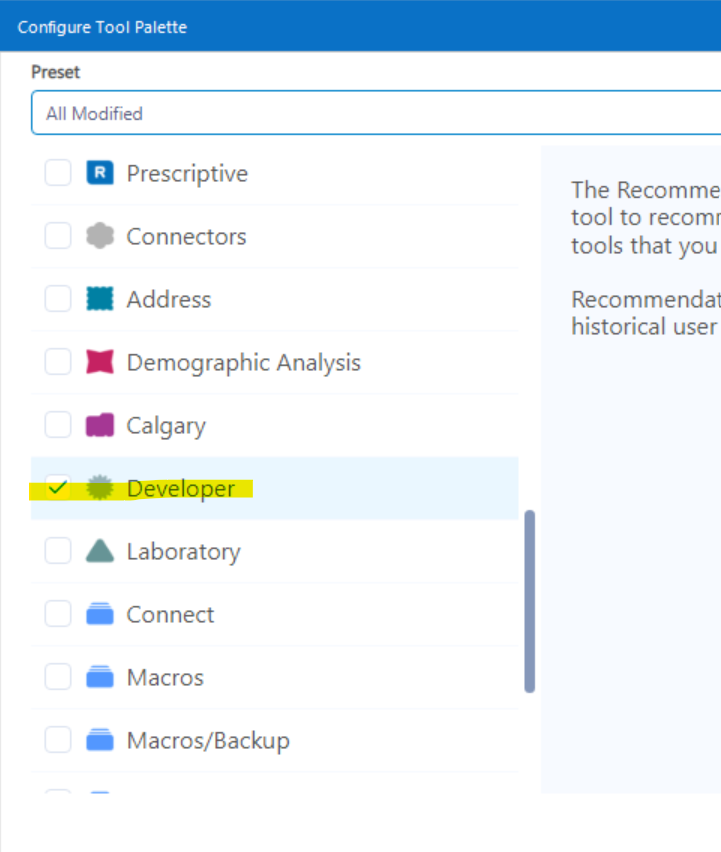Click the pink Demographic Analysis icon
Screen dimensions: 721x852
pyautogui.click(x=100, y=362)
